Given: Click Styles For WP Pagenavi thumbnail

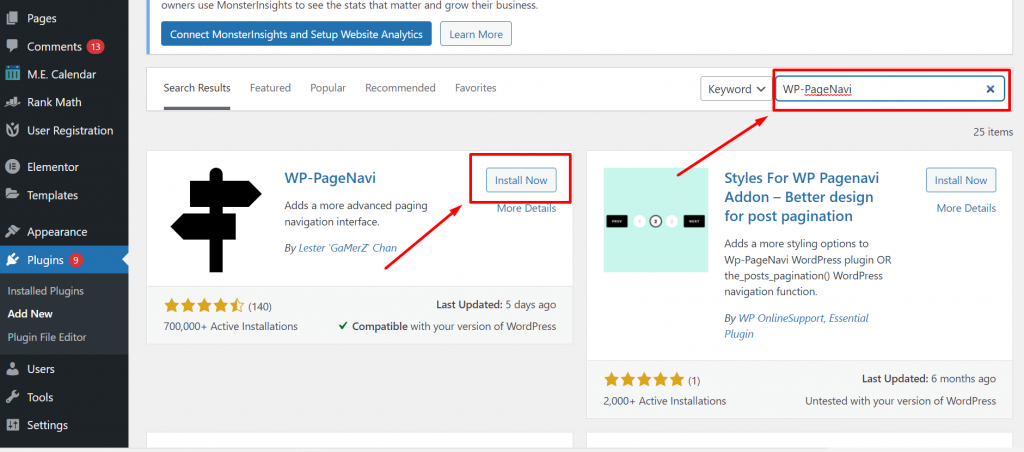Looking at the screenshot, I should (656, 220).
